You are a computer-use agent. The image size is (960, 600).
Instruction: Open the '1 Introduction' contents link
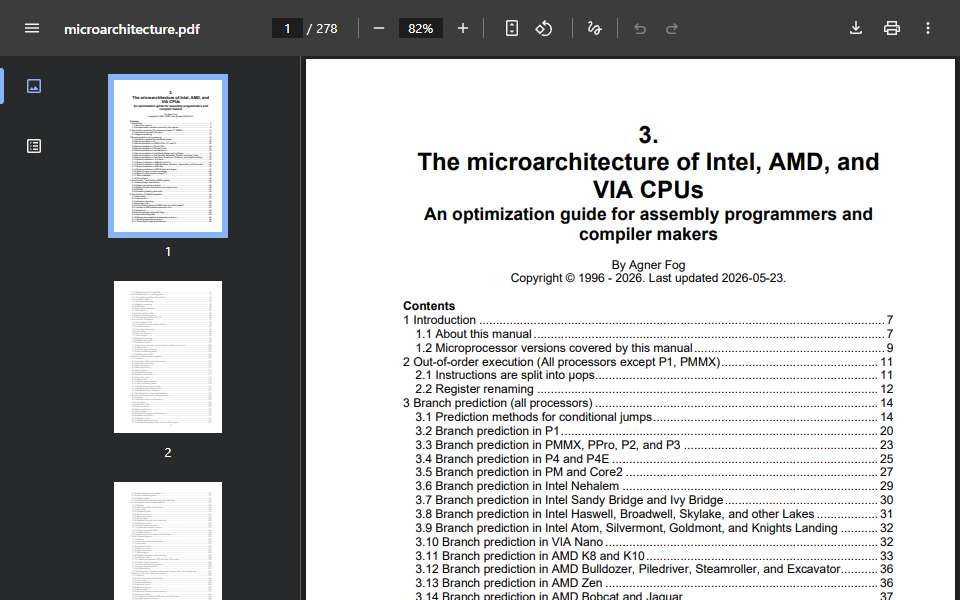[648, 320]
